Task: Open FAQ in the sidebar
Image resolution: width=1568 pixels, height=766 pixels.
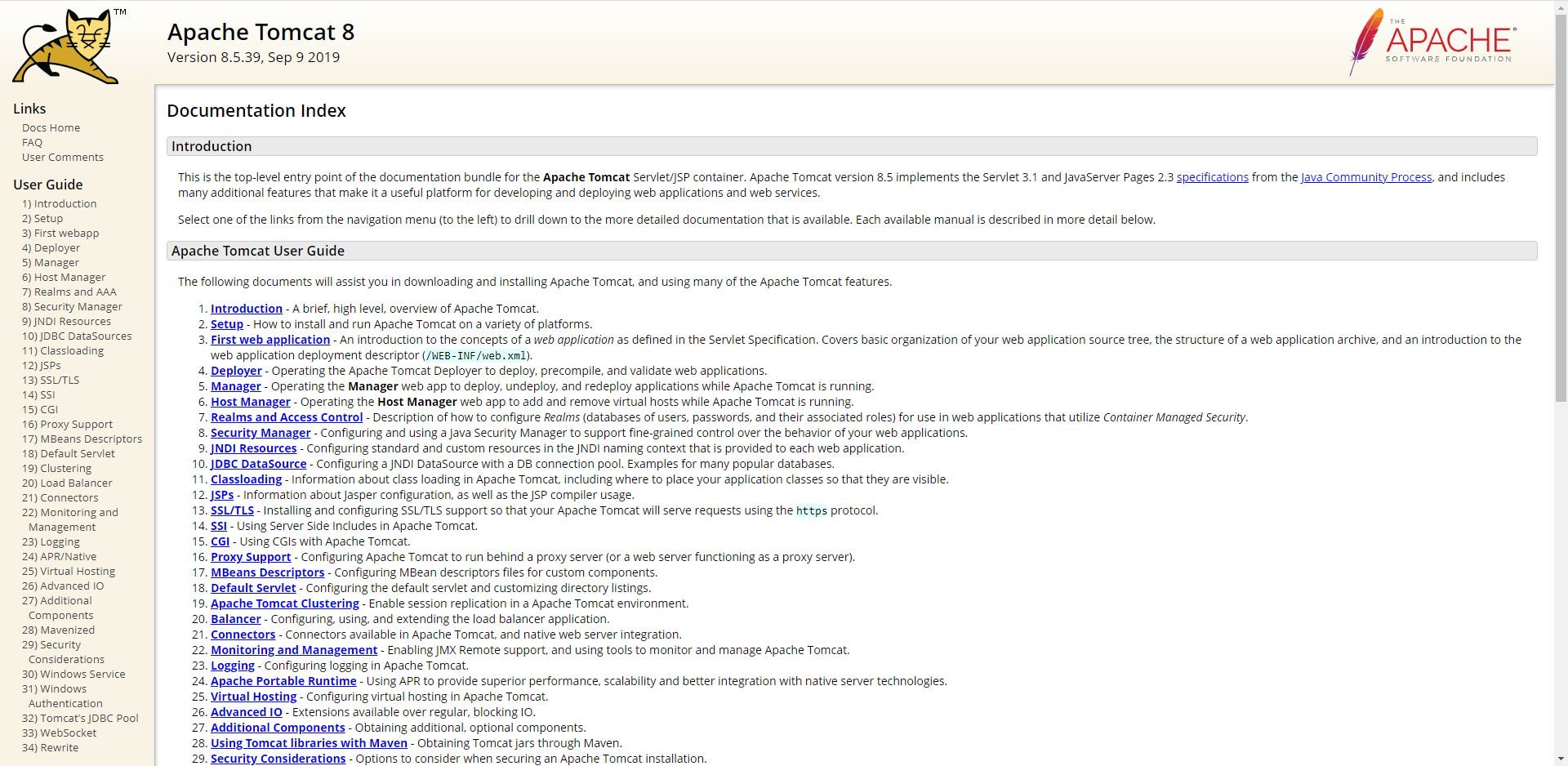Action: (x=32, y=143)
